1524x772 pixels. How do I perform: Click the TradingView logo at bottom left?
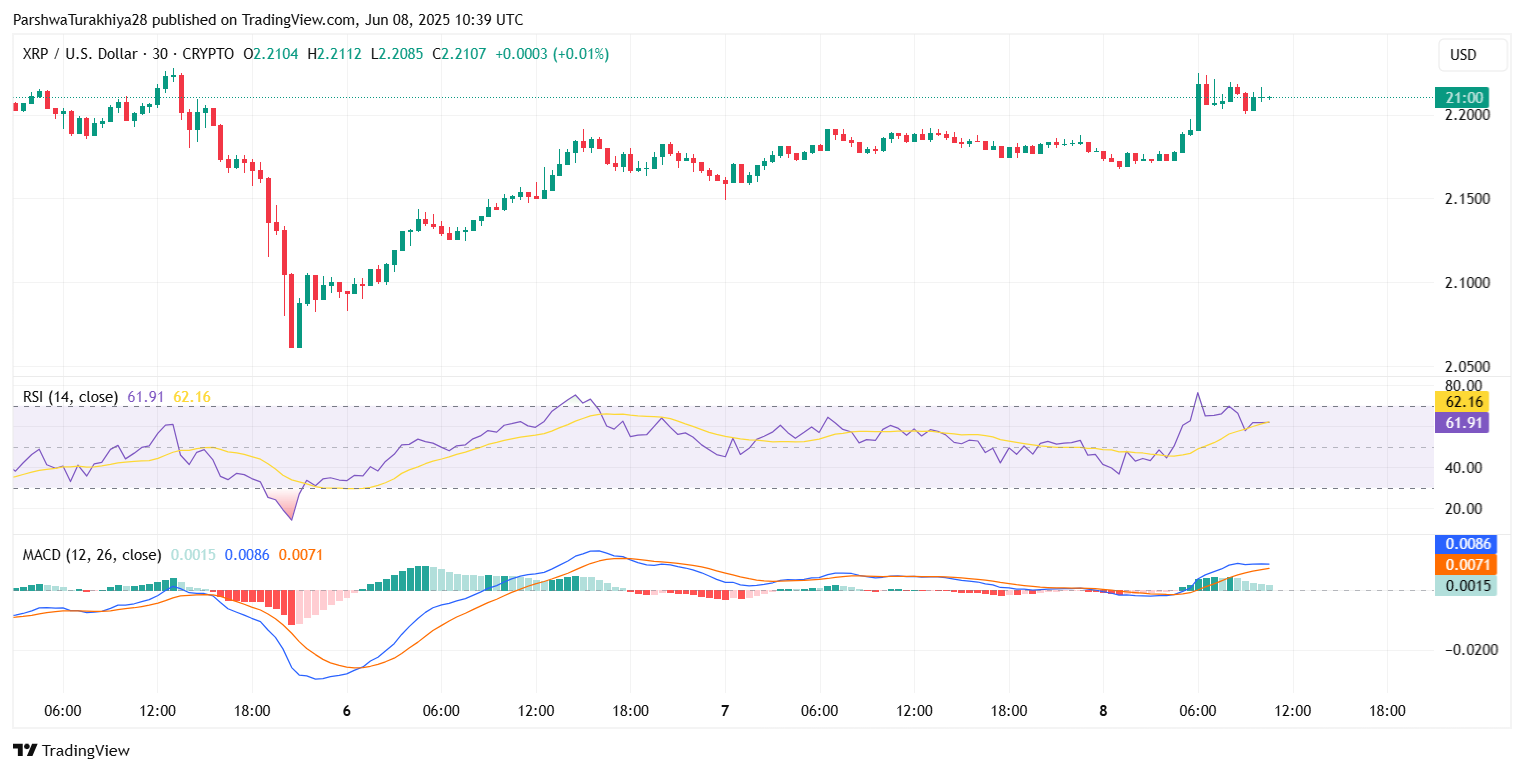[x=71, y=750]
